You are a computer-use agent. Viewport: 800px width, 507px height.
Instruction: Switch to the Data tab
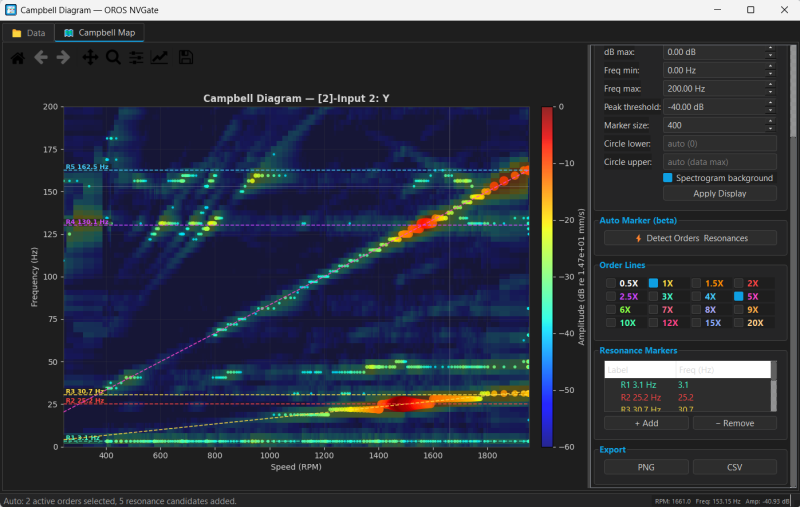pyautogui.click(x=29, y=33)
